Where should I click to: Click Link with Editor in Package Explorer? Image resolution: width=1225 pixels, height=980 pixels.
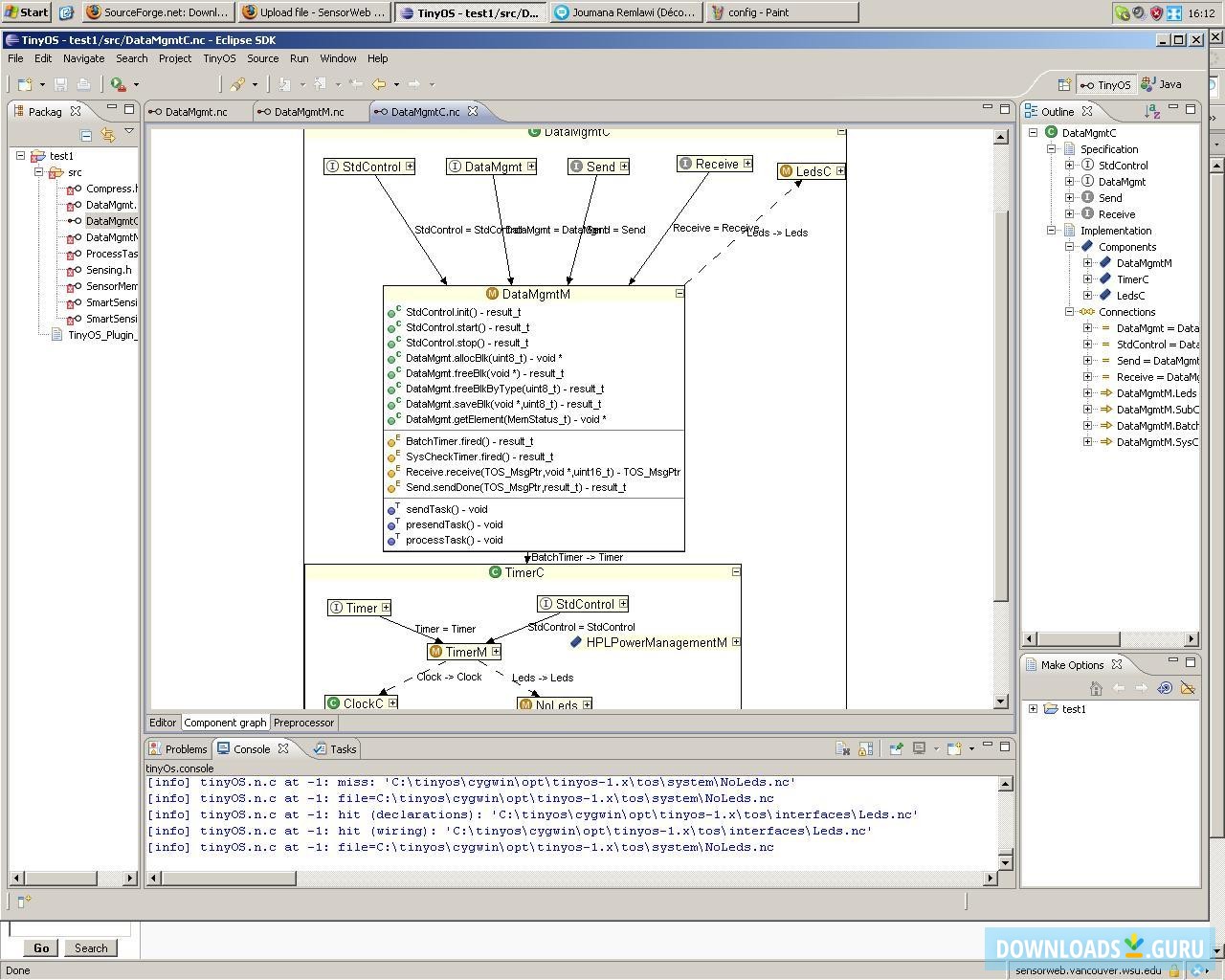click(107, 135)
